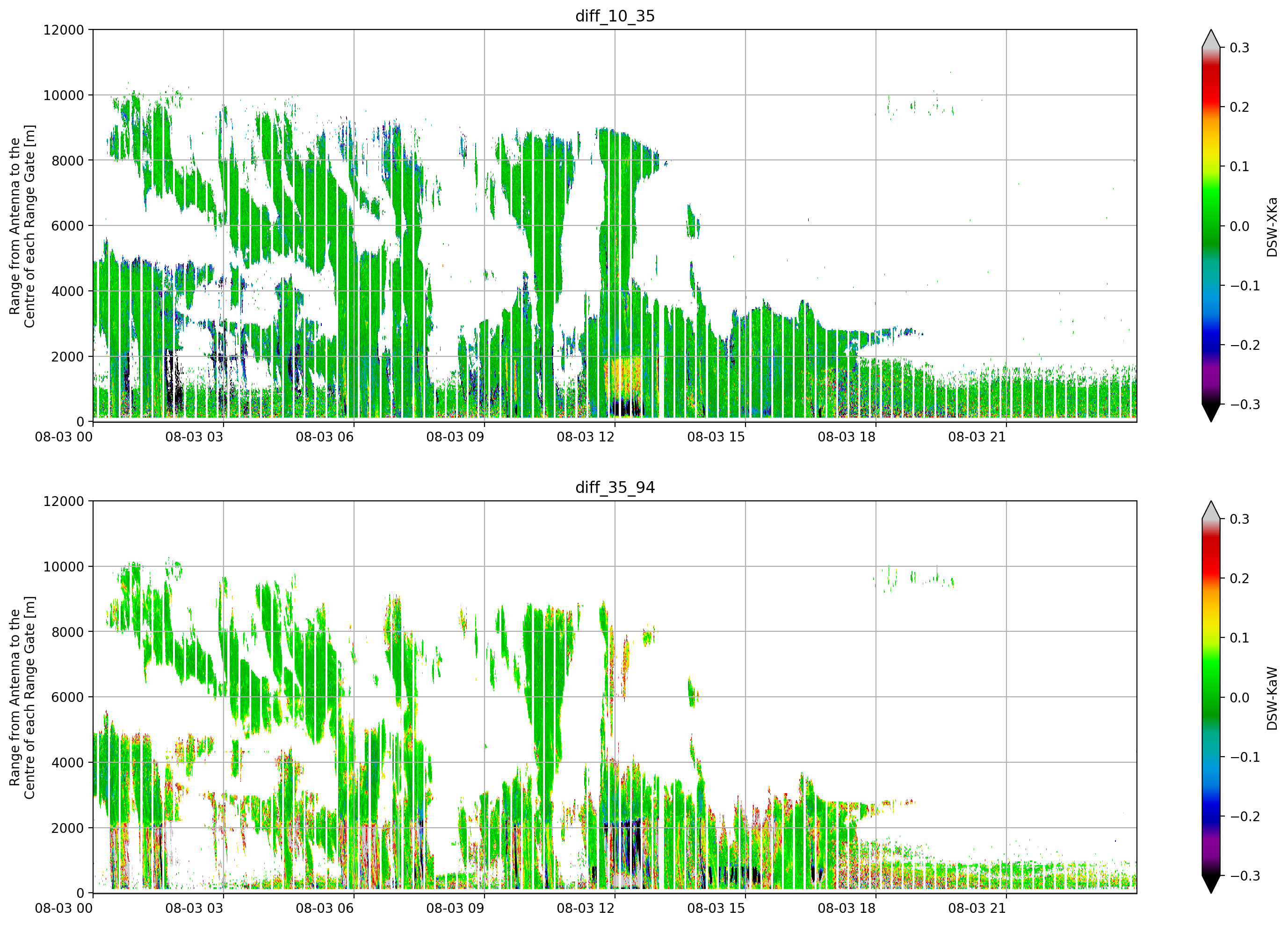Click the black lower arrow of DSW-KaW colorbar

click(x=1211, y=884)
